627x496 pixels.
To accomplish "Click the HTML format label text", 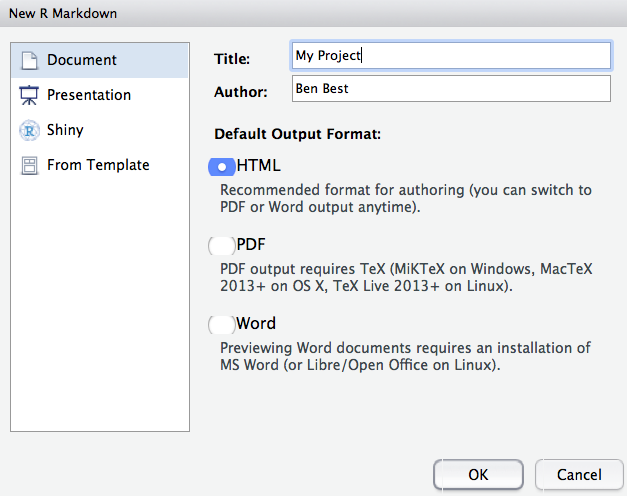I will (259, 166).
